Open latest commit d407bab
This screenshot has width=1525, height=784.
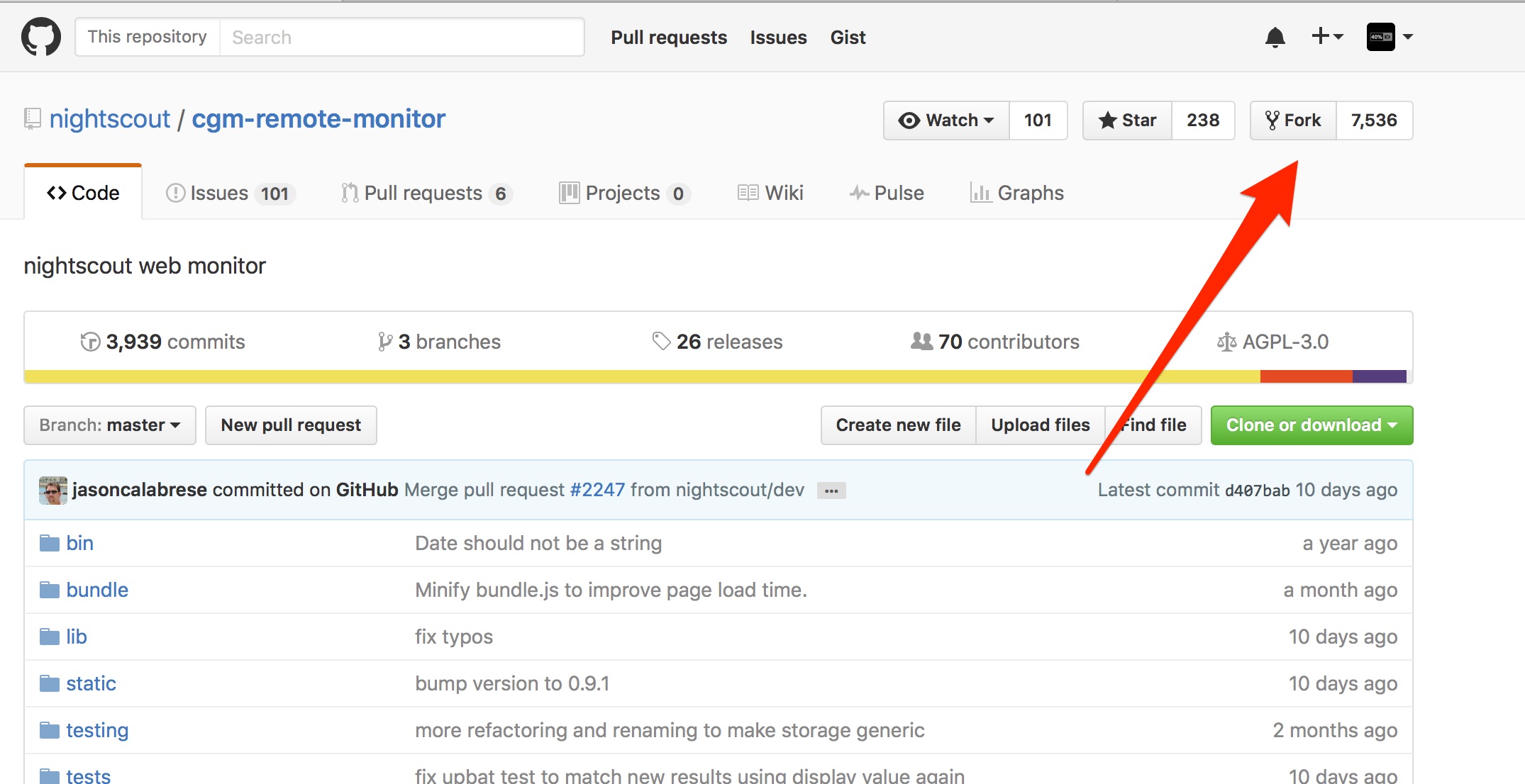1257,491
